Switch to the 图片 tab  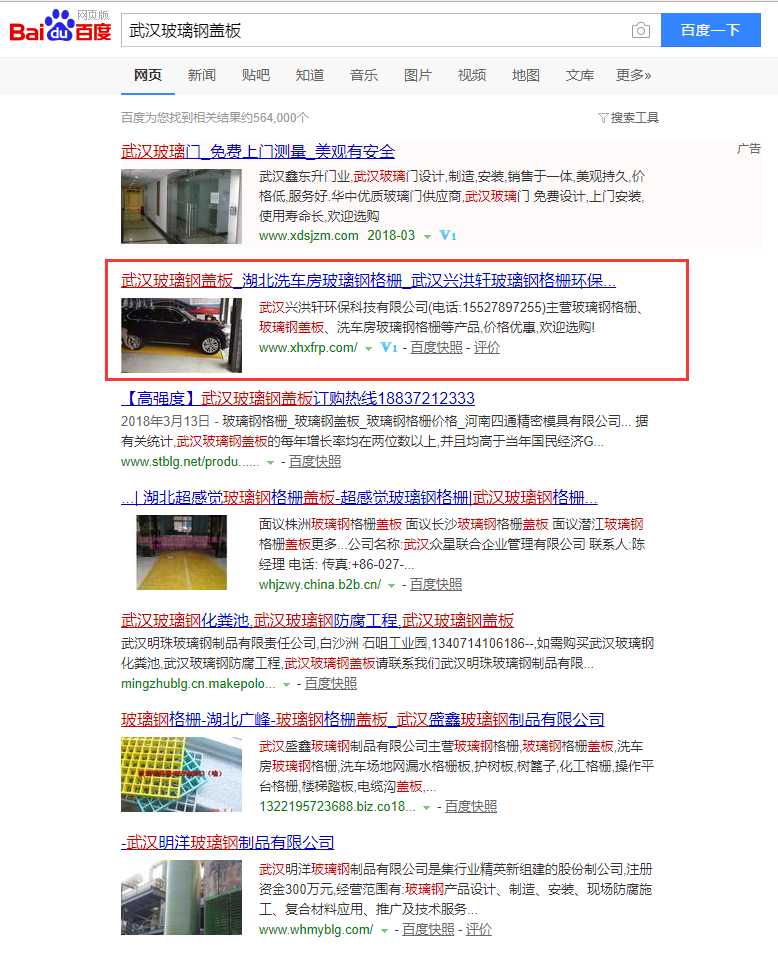tap(417, 75)
